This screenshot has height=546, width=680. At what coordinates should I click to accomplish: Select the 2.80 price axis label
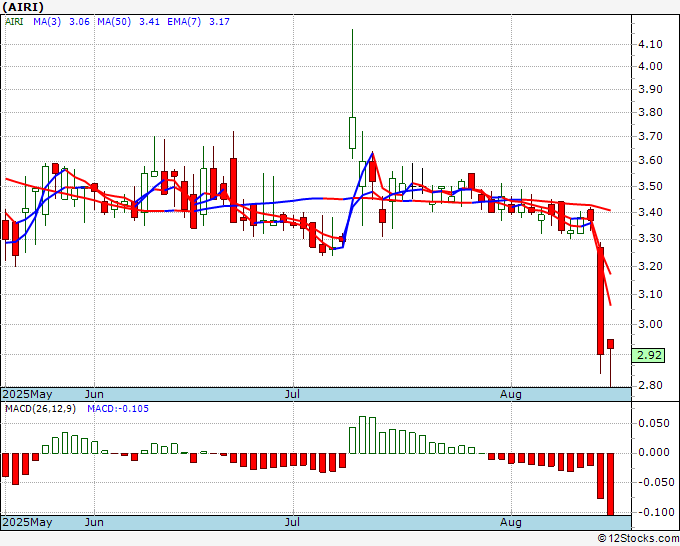pos(650,385)
